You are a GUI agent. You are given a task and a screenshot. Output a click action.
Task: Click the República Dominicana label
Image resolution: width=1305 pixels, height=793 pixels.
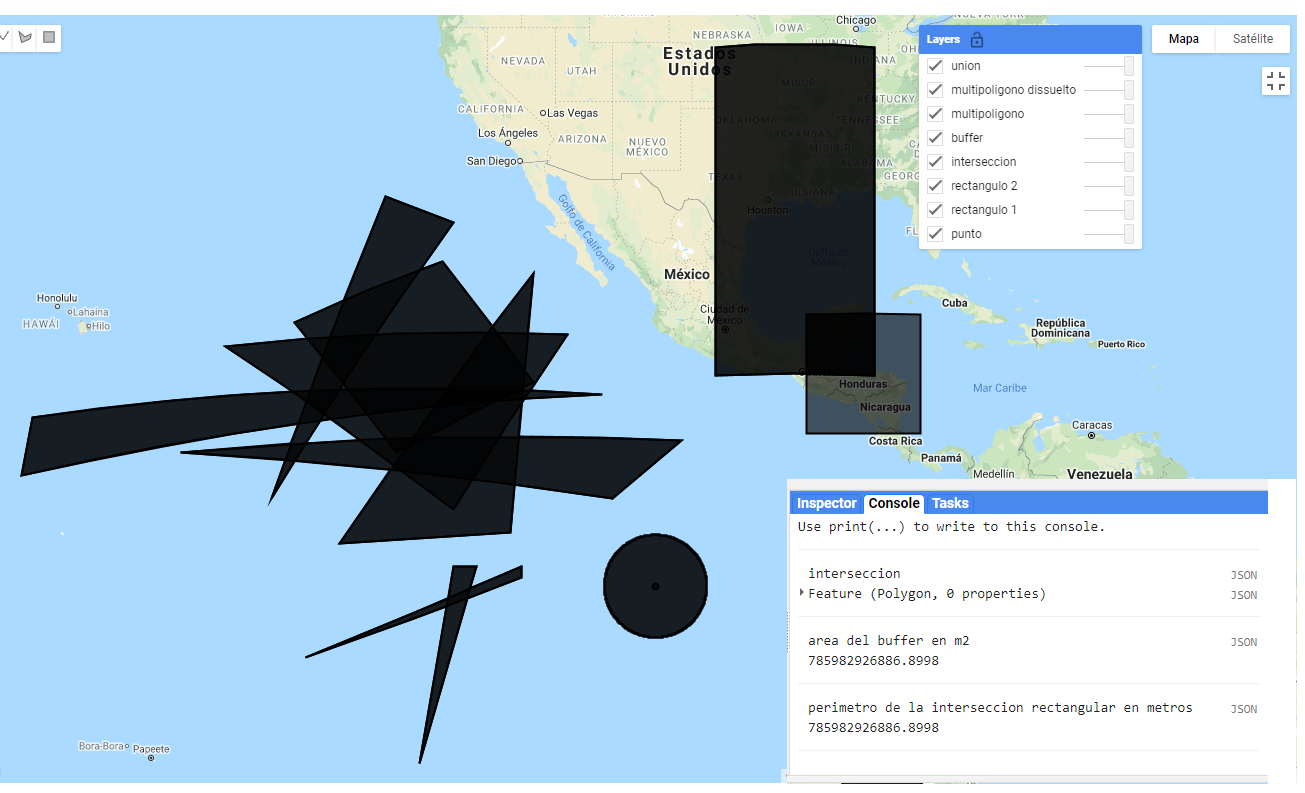click(x=1060, y=328)
